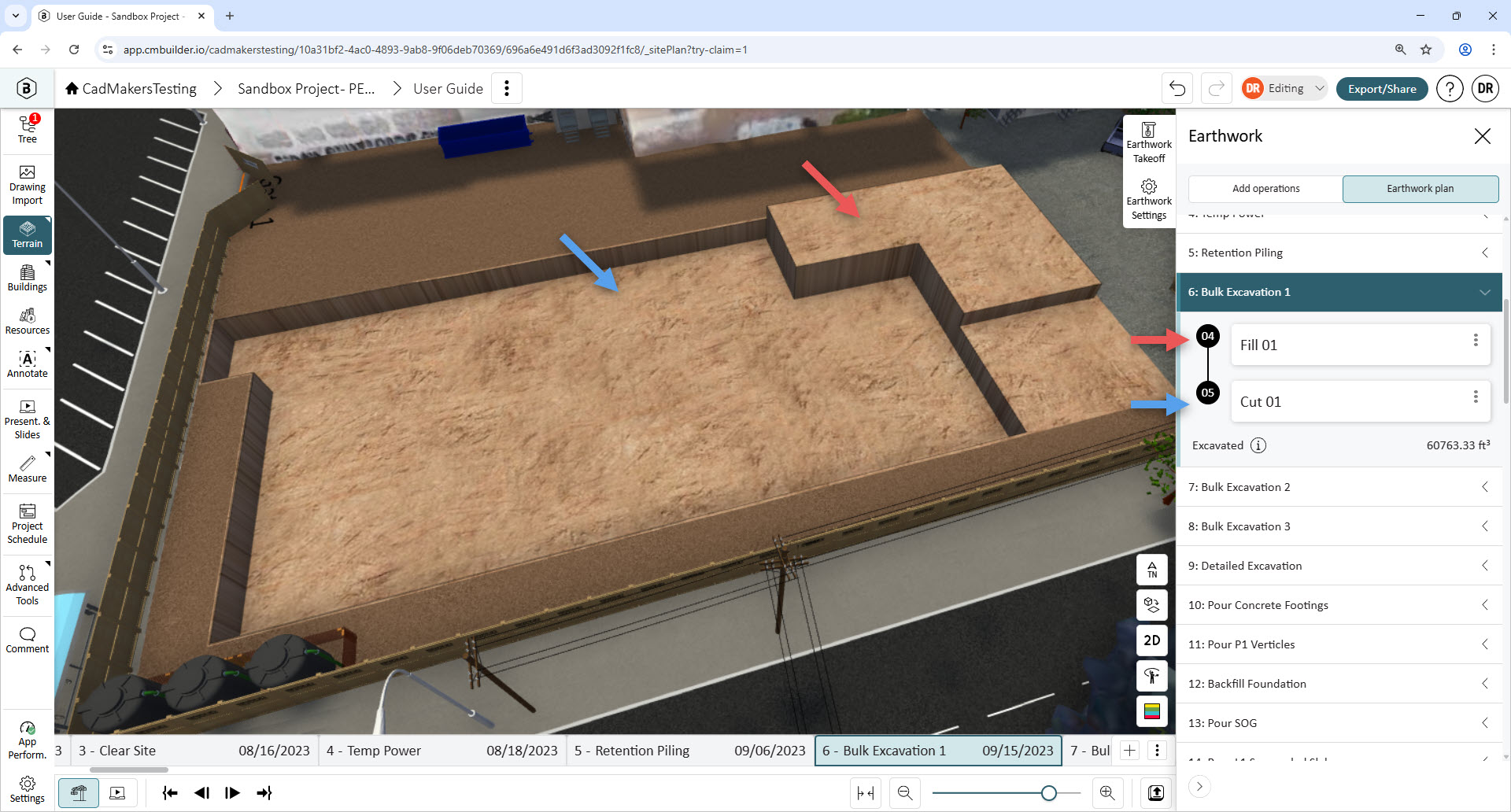Click the Project Schedule icon
This screenshot has width=1511, height=812.
click(28, 525)
